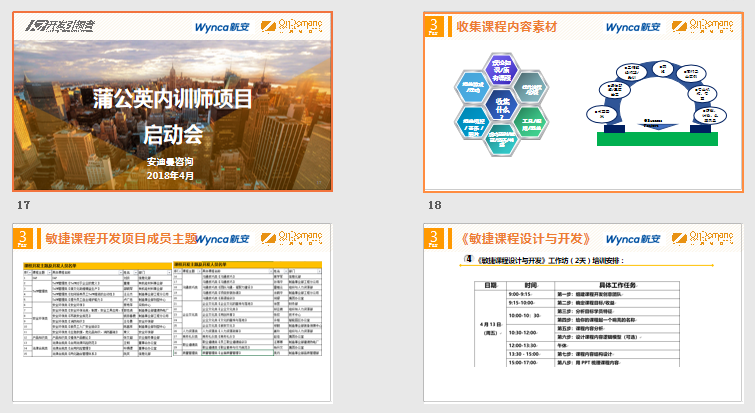Click the 2018年4月 date text on slide 17

(172, 175)
